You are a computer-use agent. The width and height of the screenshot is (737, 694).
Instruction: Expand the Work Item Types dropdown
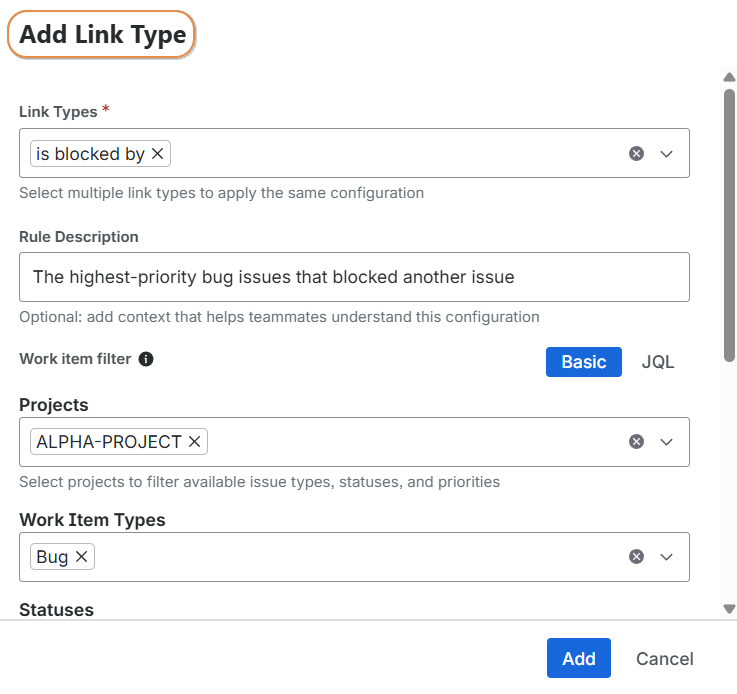point(667,557)
